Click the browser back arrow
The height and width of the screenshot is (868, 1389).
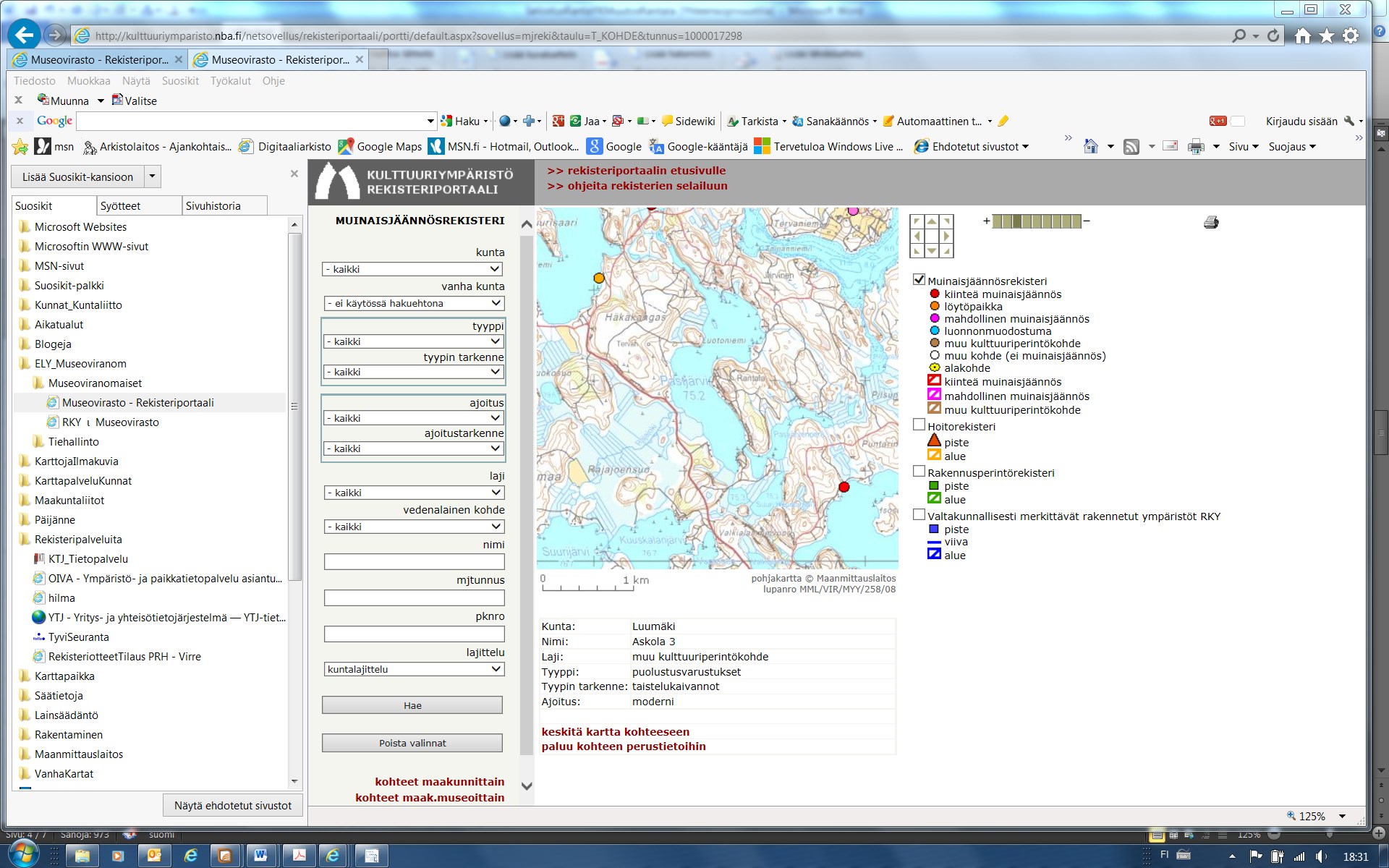click(x=24, y=35)
